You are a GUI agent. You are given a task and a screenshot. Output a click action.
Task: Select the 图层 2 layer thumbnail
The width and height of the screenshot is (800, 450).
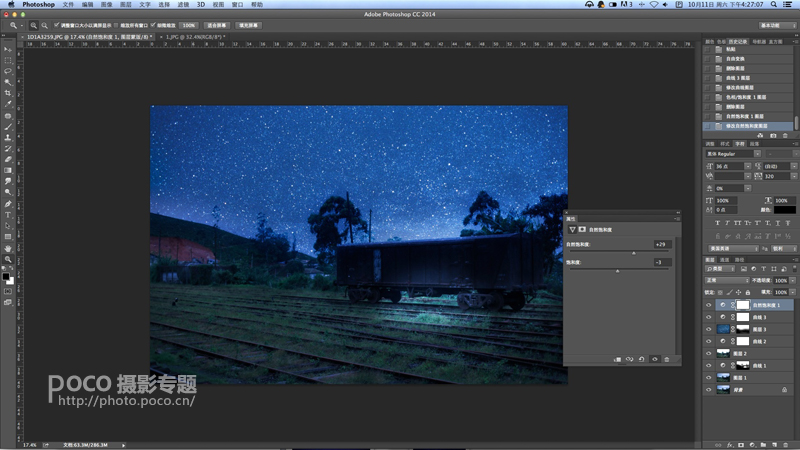pyautogui.click(x=723, y=353)
